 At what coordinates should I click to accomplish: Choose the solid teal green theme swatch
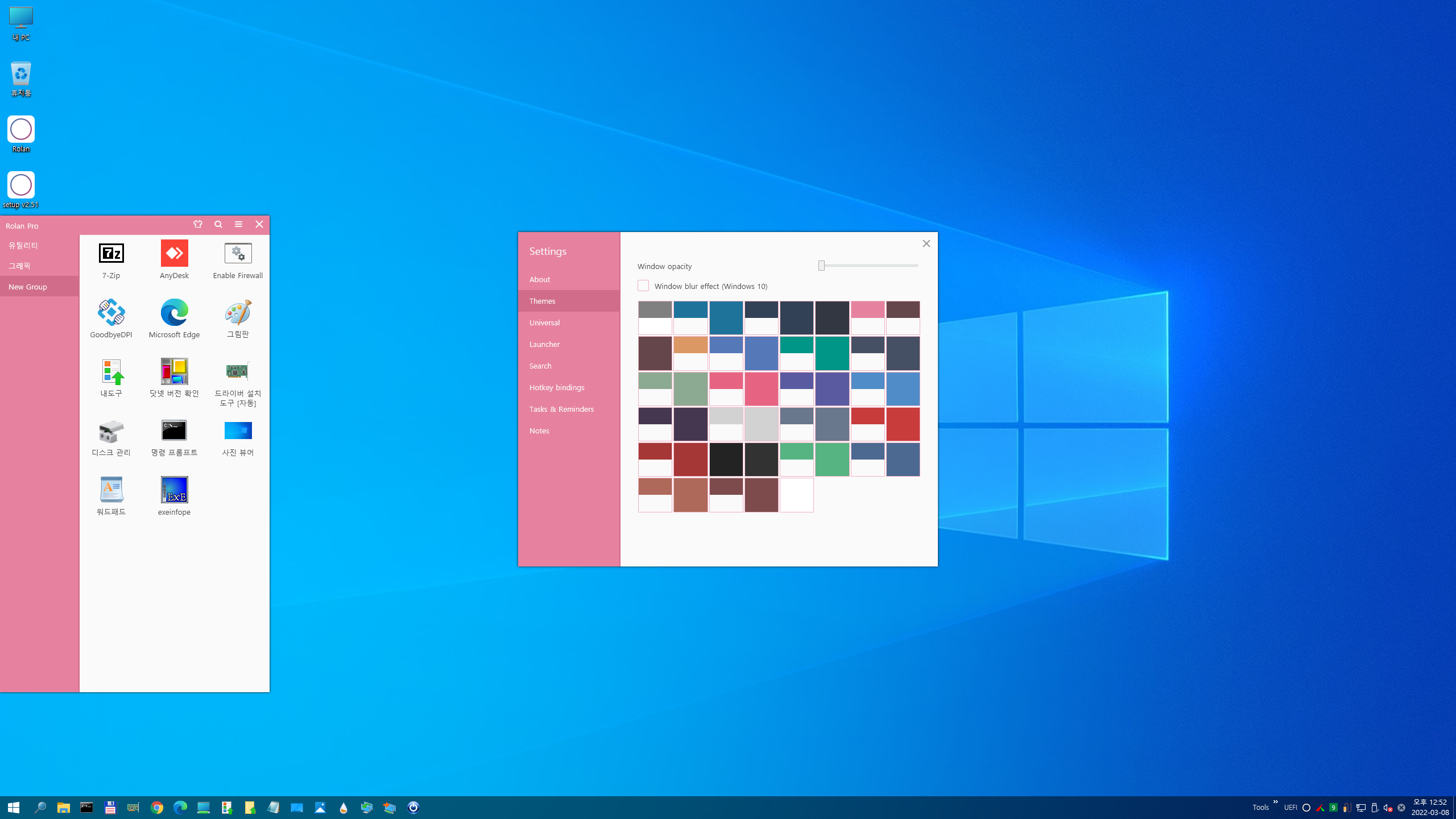tap(832, 353)
